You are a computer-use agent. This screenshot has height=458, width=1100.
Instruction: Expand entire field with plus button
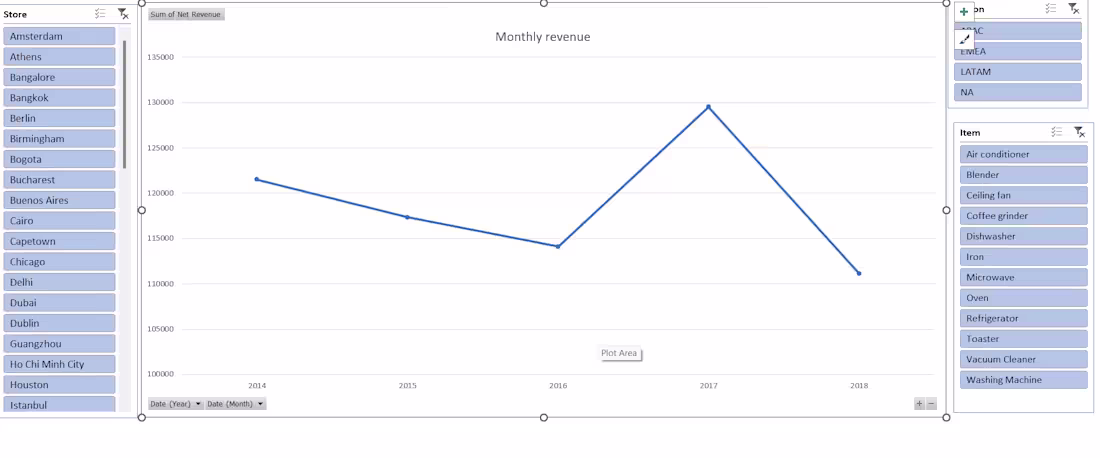click(919, 403)
